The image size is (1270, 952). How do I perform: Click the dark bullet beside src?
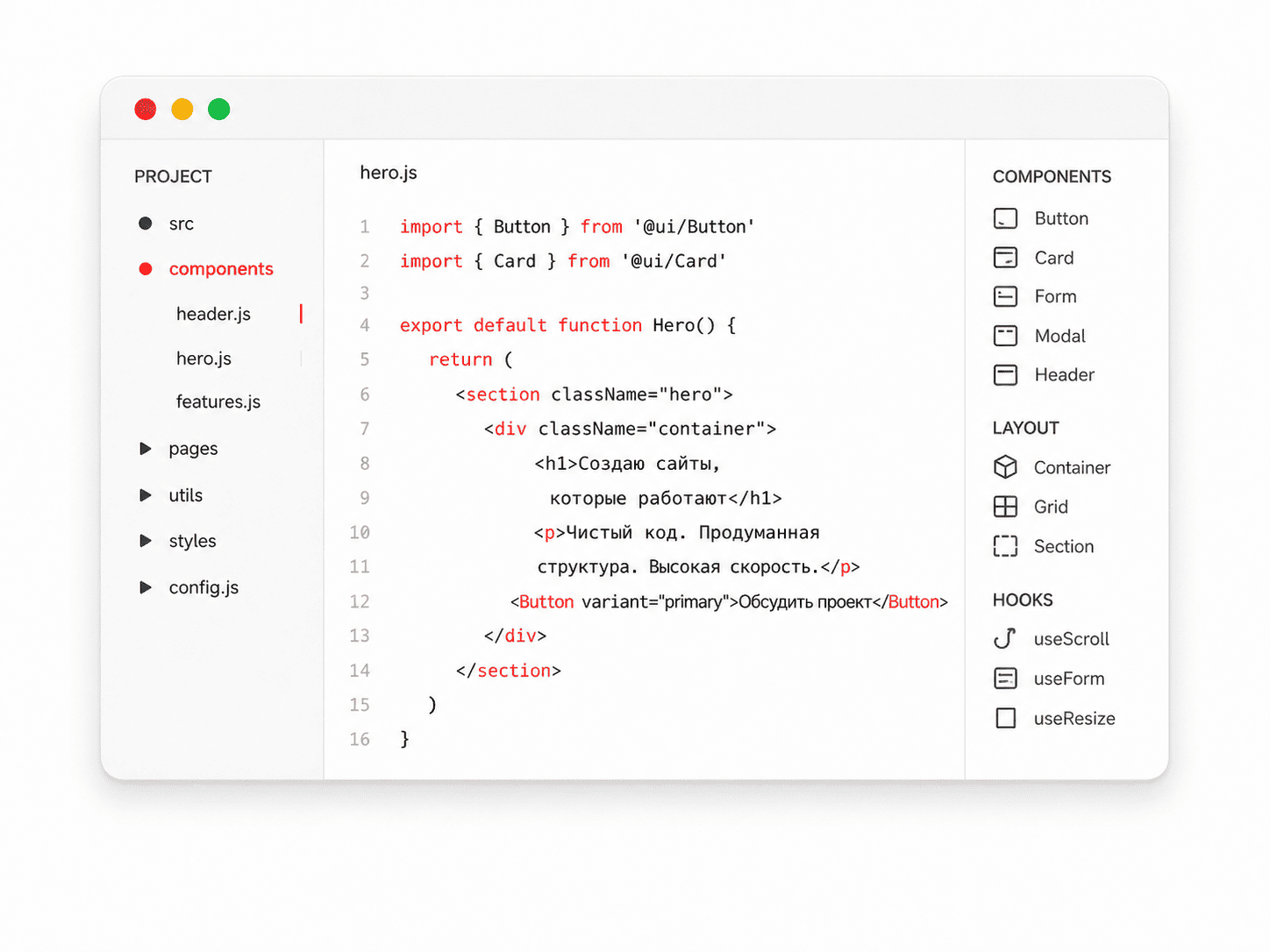146,224
